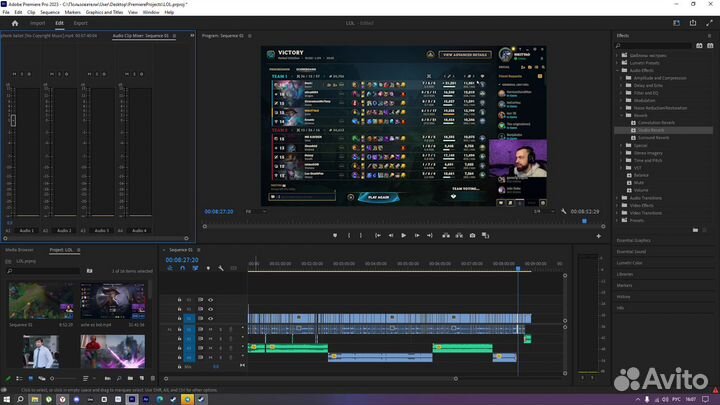Image resolution: width=720 pixels, height=405 pixels.
Task: Toggle the lock on the top video track
Action: (x=180, y=299)
